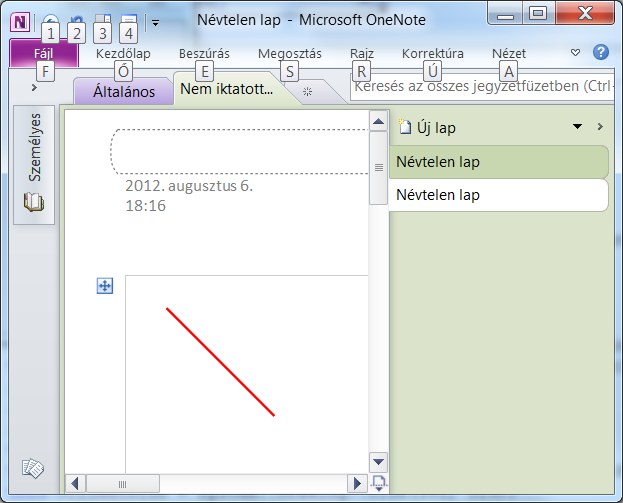Switch to the Kezdőlap ribbon tab
Viewport: 623px width, 503px height.
coord(123,54)
